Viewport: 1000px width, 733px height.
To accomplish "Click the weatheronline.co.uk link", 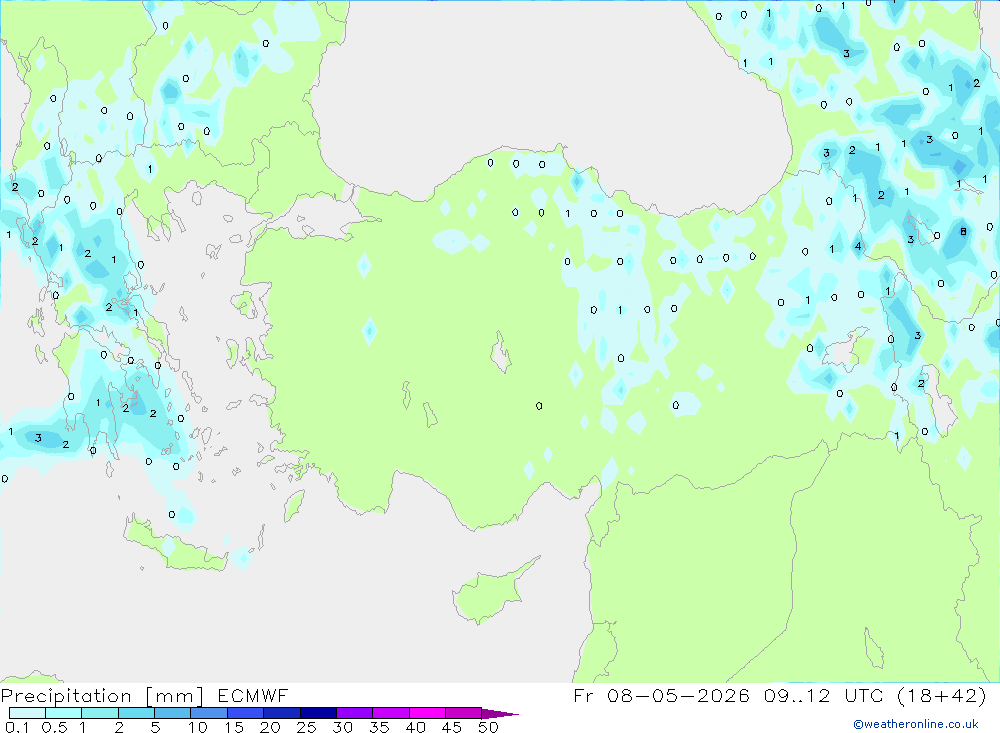I will pos(916,724).
